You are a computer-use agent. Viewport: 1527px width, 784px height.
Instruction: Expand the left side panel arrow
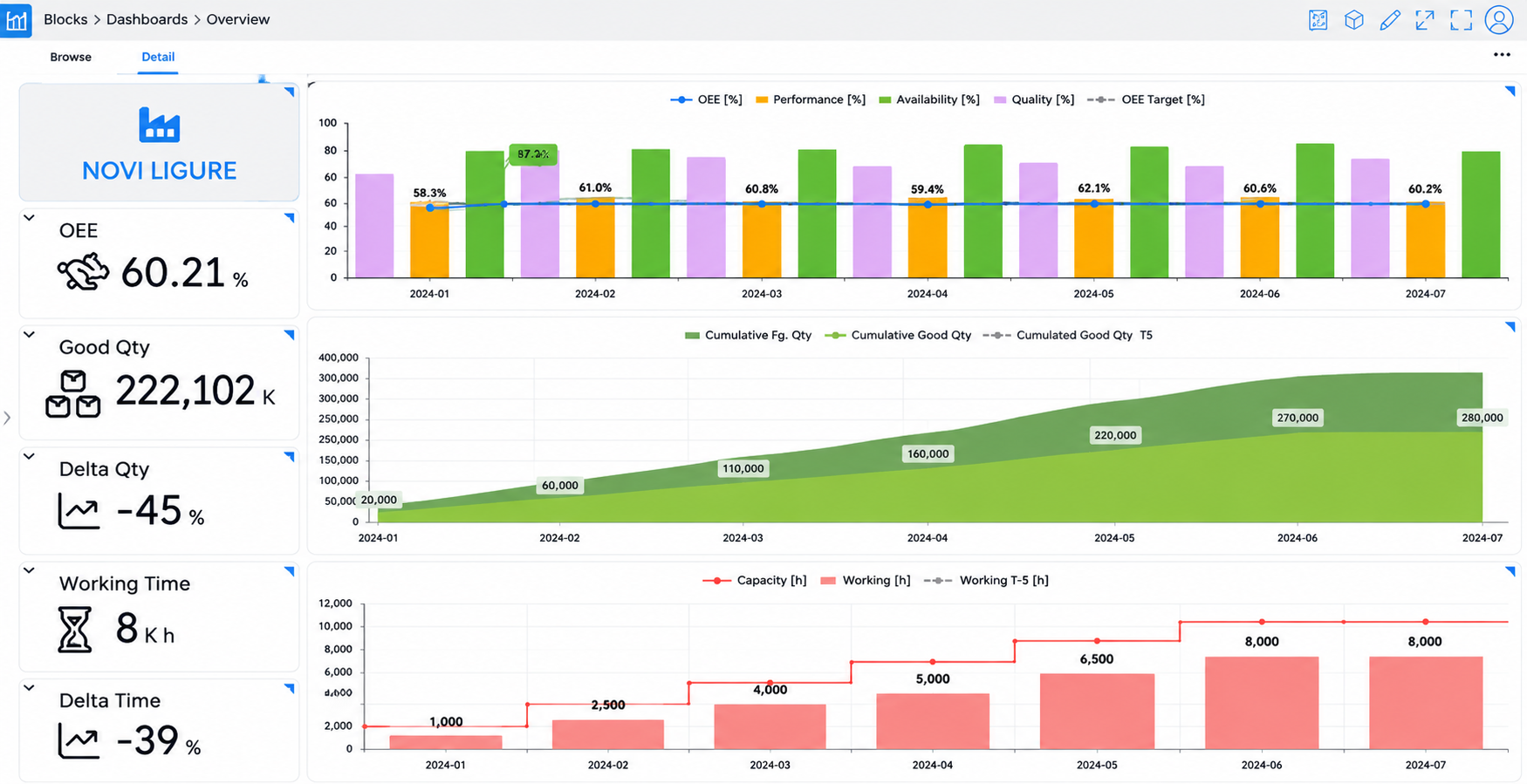[x=7, y=418]
